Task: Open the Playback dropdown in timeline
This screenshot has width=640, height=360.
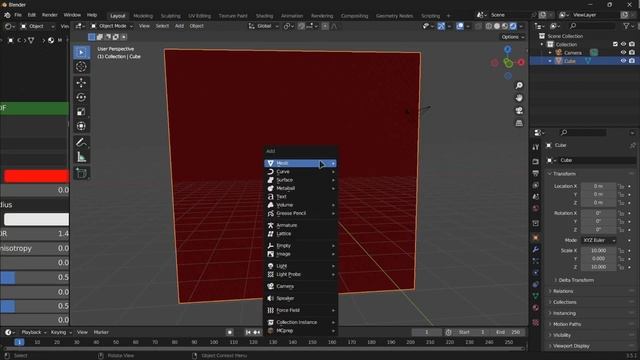Action: pos(33,332)
